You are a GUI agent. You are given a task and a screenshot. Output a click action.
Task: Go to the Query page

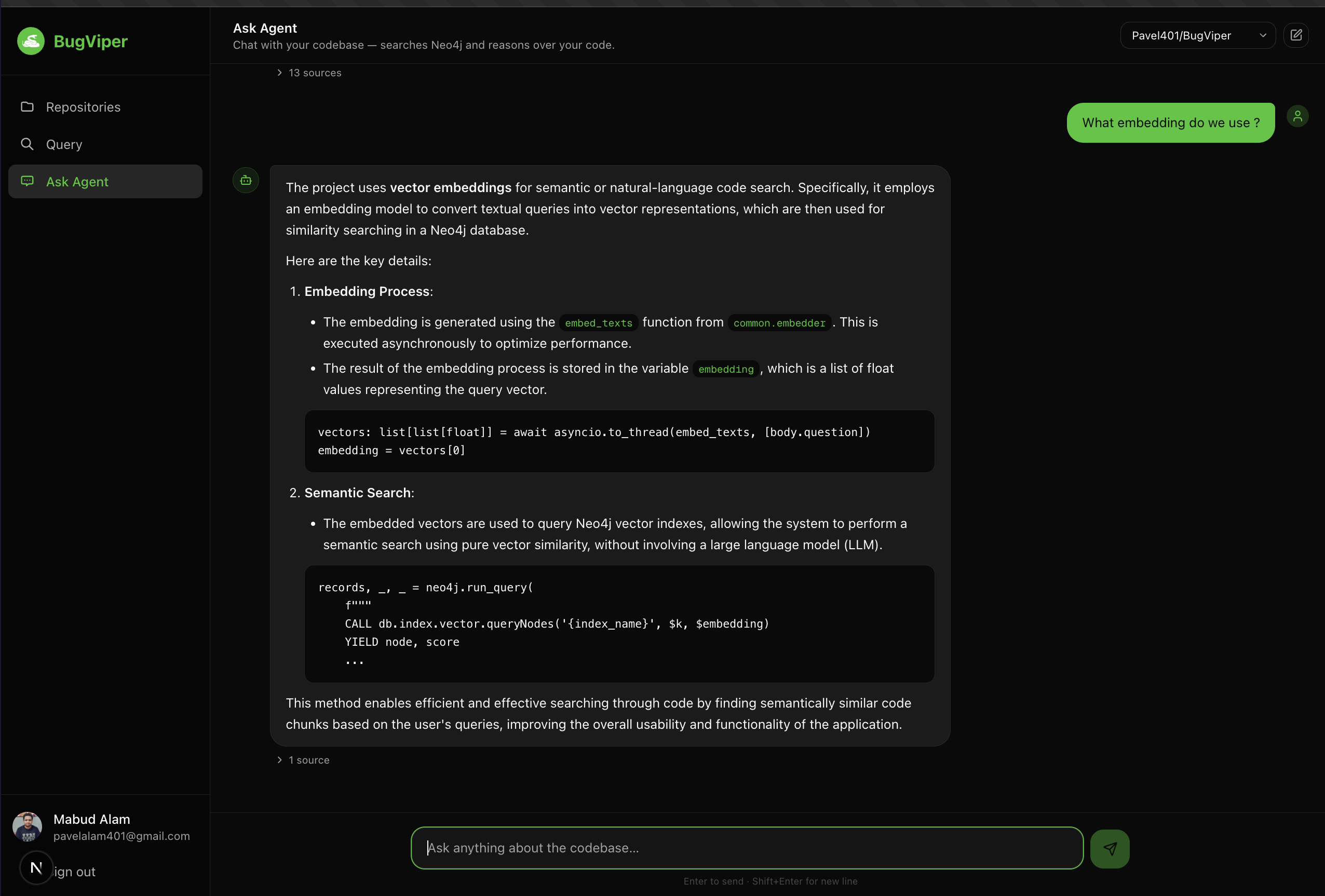[x=64, y=144]
